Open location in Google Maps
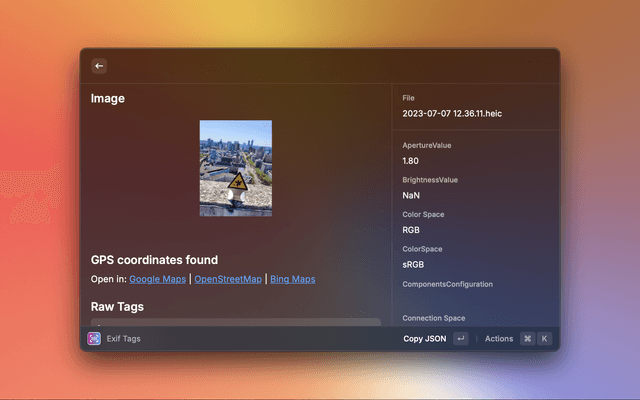The width and height of the screenshot is (640, 400). [158, 279]
